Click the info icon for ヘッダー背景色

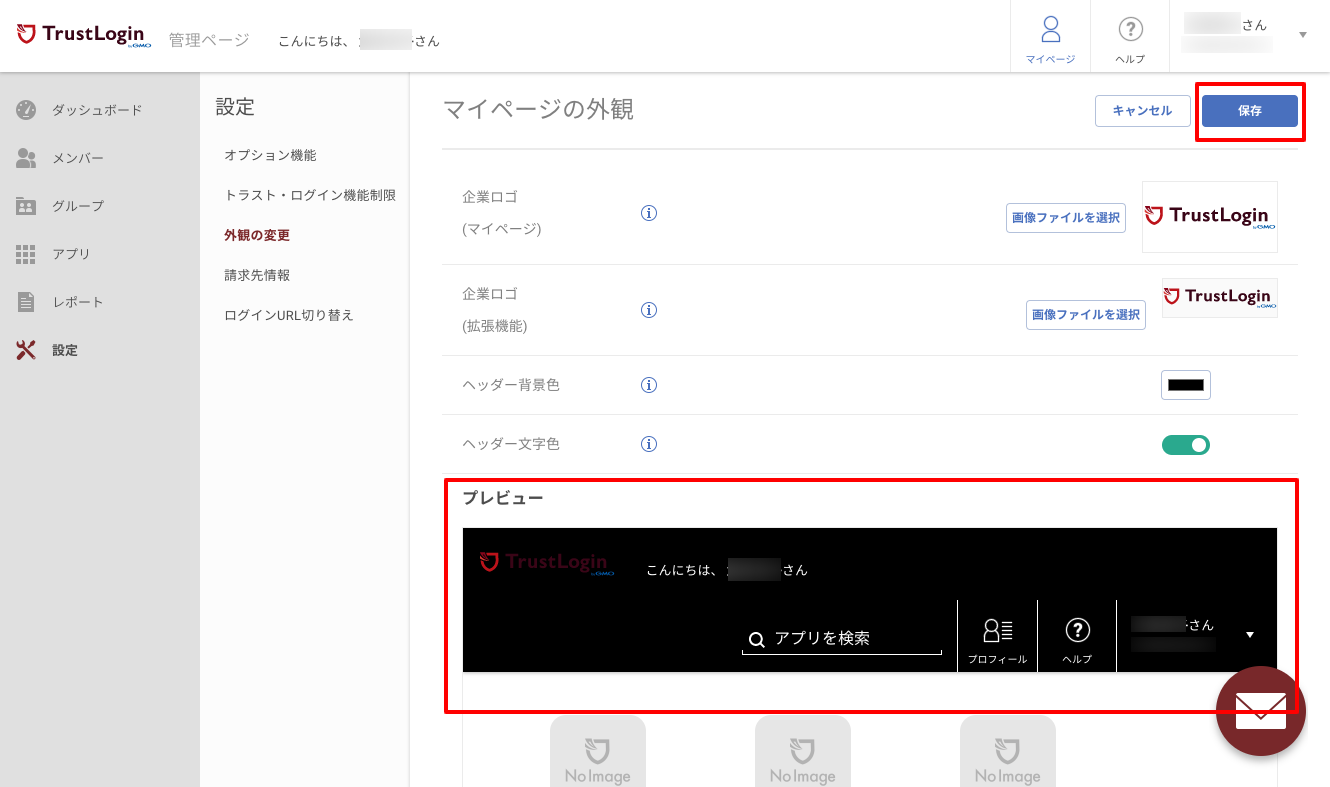click(x=648, y=385)
